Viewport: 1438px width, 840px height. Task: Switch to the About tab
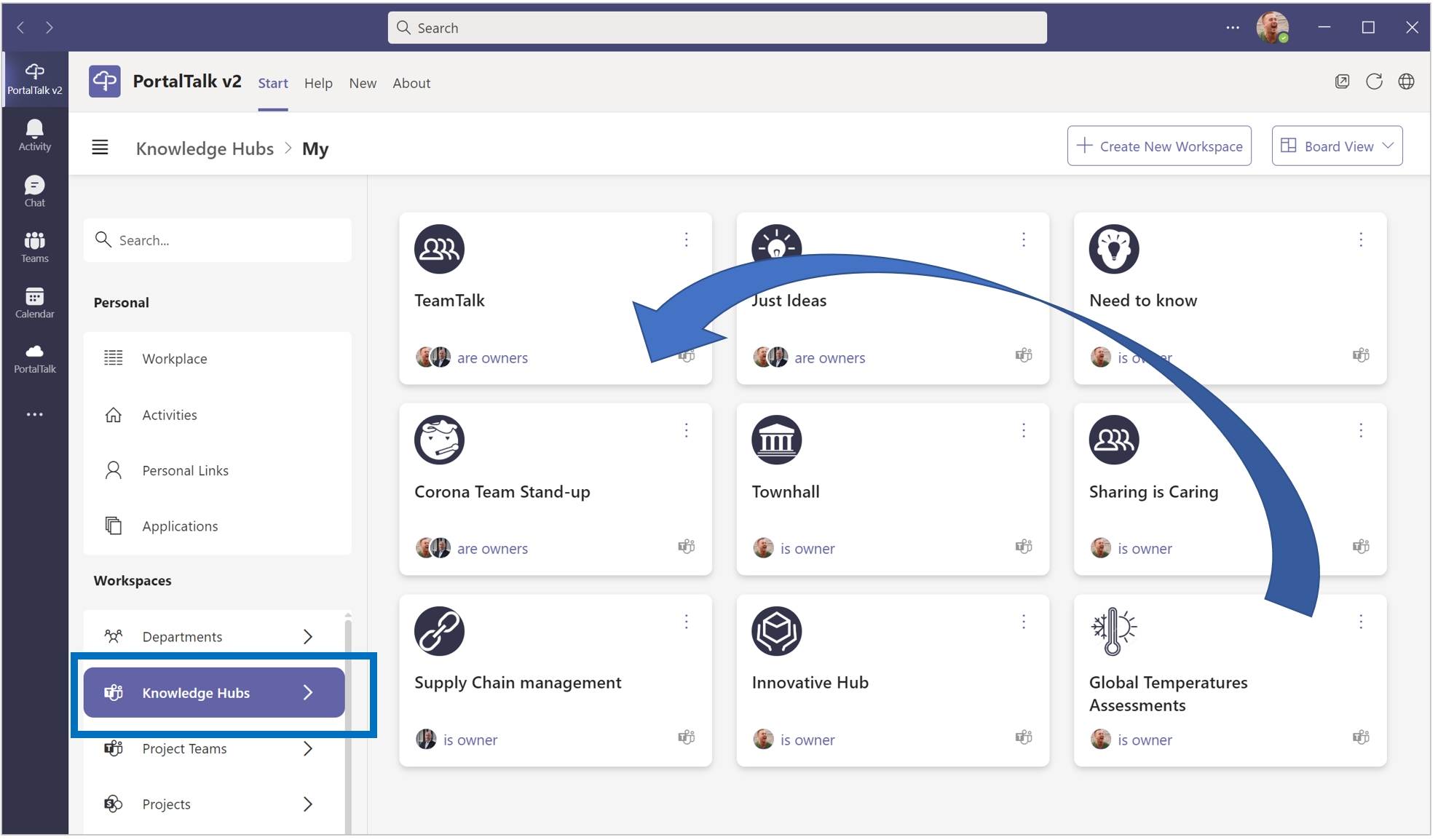coord(411,83)
